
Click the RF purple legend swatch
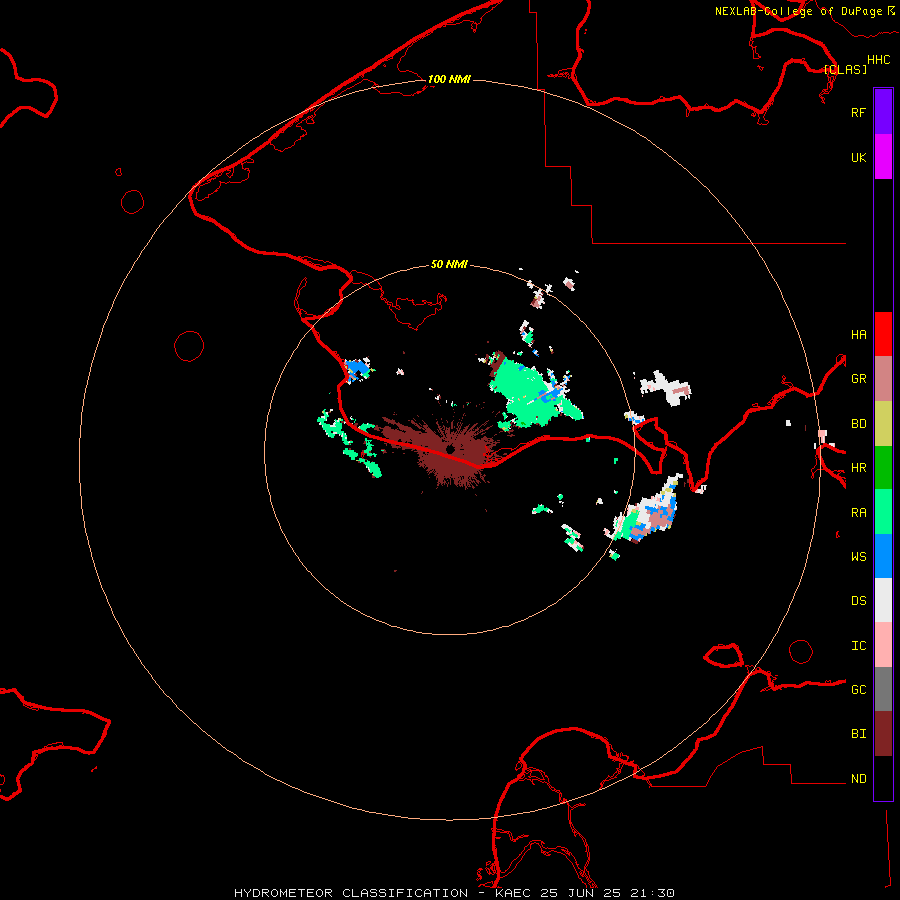tap(883, 112)
